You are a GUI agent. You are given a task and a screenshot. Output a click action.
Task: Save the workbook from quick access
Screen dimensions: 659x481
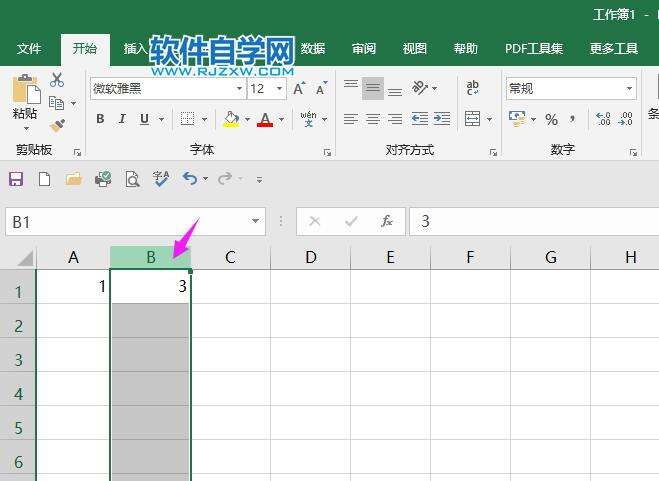pyautogui.click(x=16, y=179)
